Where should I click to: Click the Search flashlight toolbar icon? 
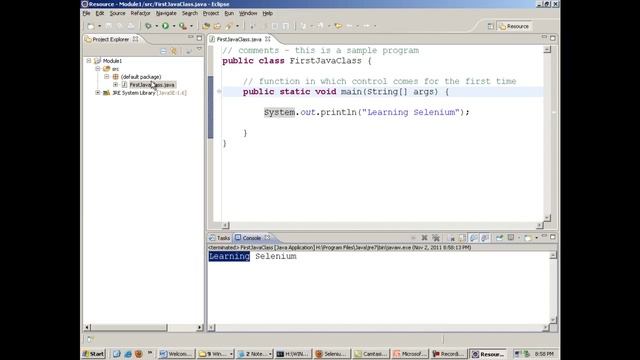pyautogui.click(x=229, y=26)
